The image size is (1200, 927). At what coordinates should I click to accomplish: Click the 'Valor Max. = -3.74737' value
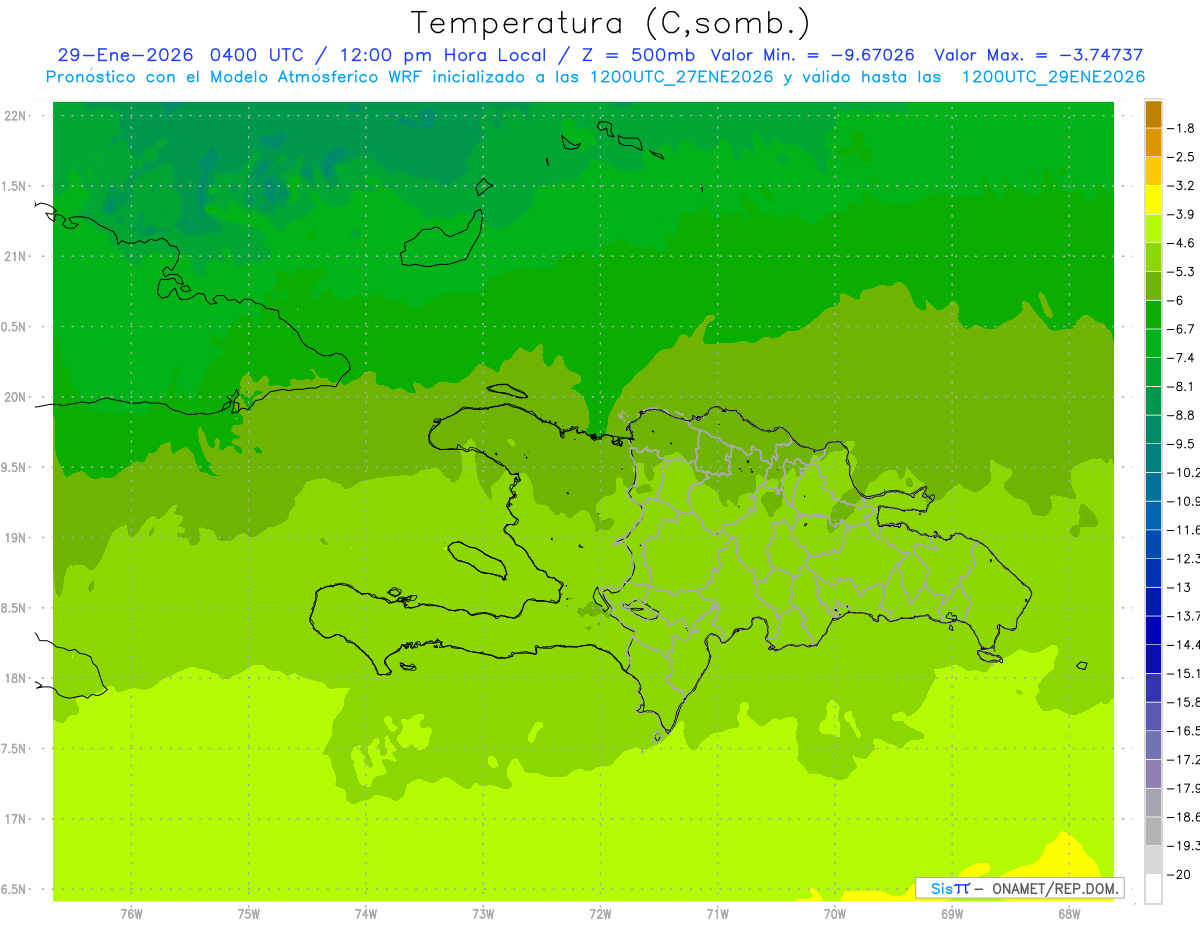1040,55
